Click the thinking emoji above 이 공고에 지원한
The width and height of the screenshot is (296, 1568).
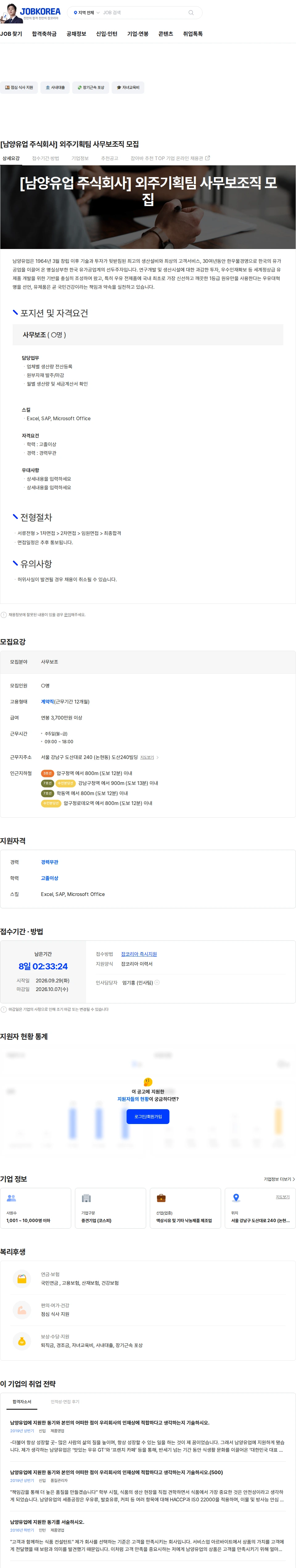pos(148,1082)
